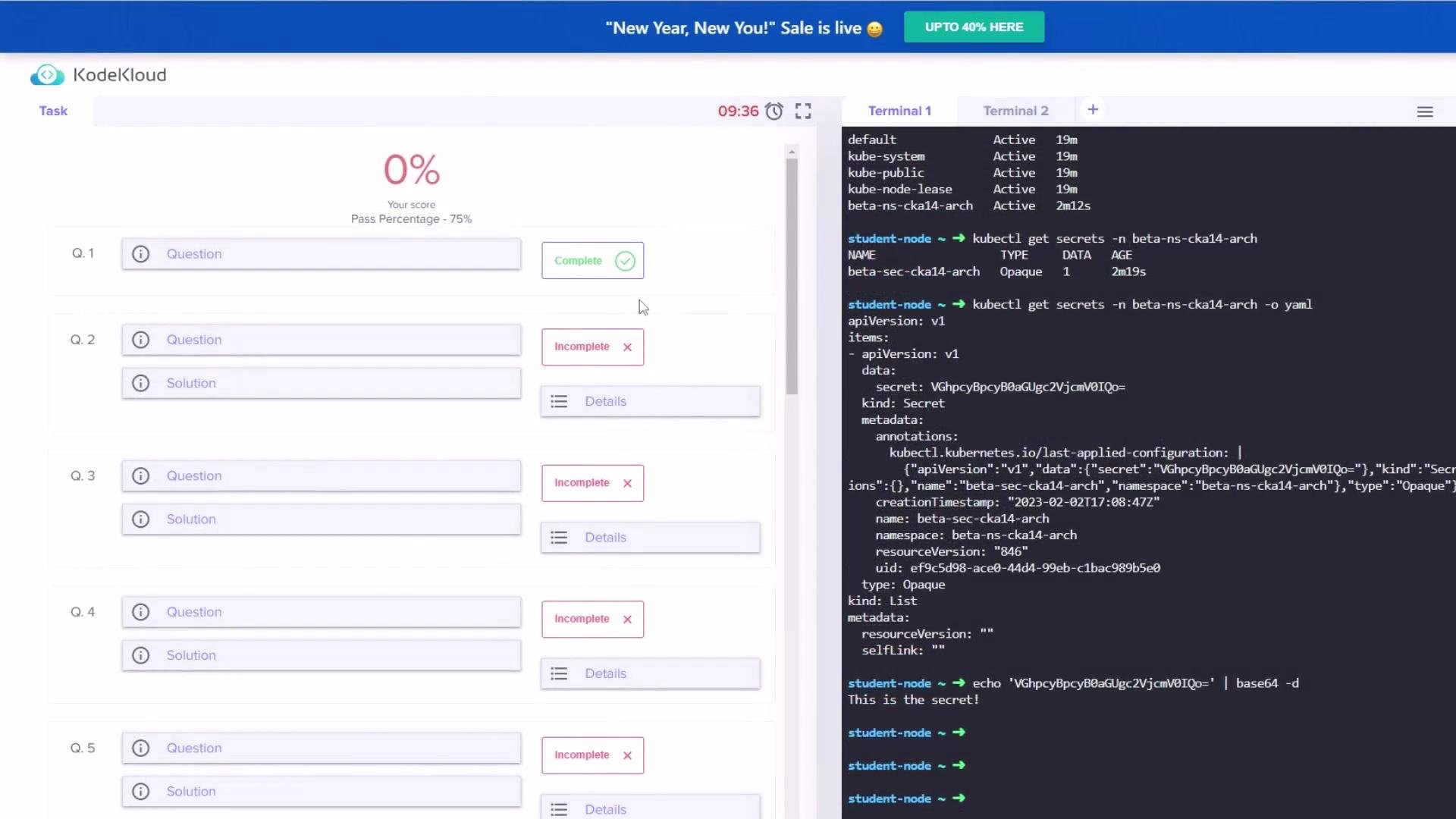Click the creationTimestamp line in terminal
1456x819 pixels.
(1017, 503)
